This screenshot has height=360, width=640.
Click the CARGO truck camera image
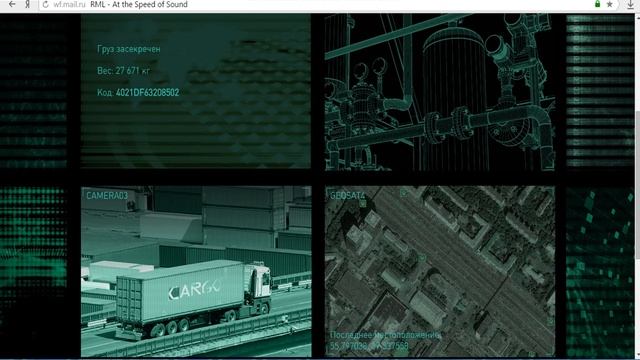pyautogui.click(x=196, y=272)
